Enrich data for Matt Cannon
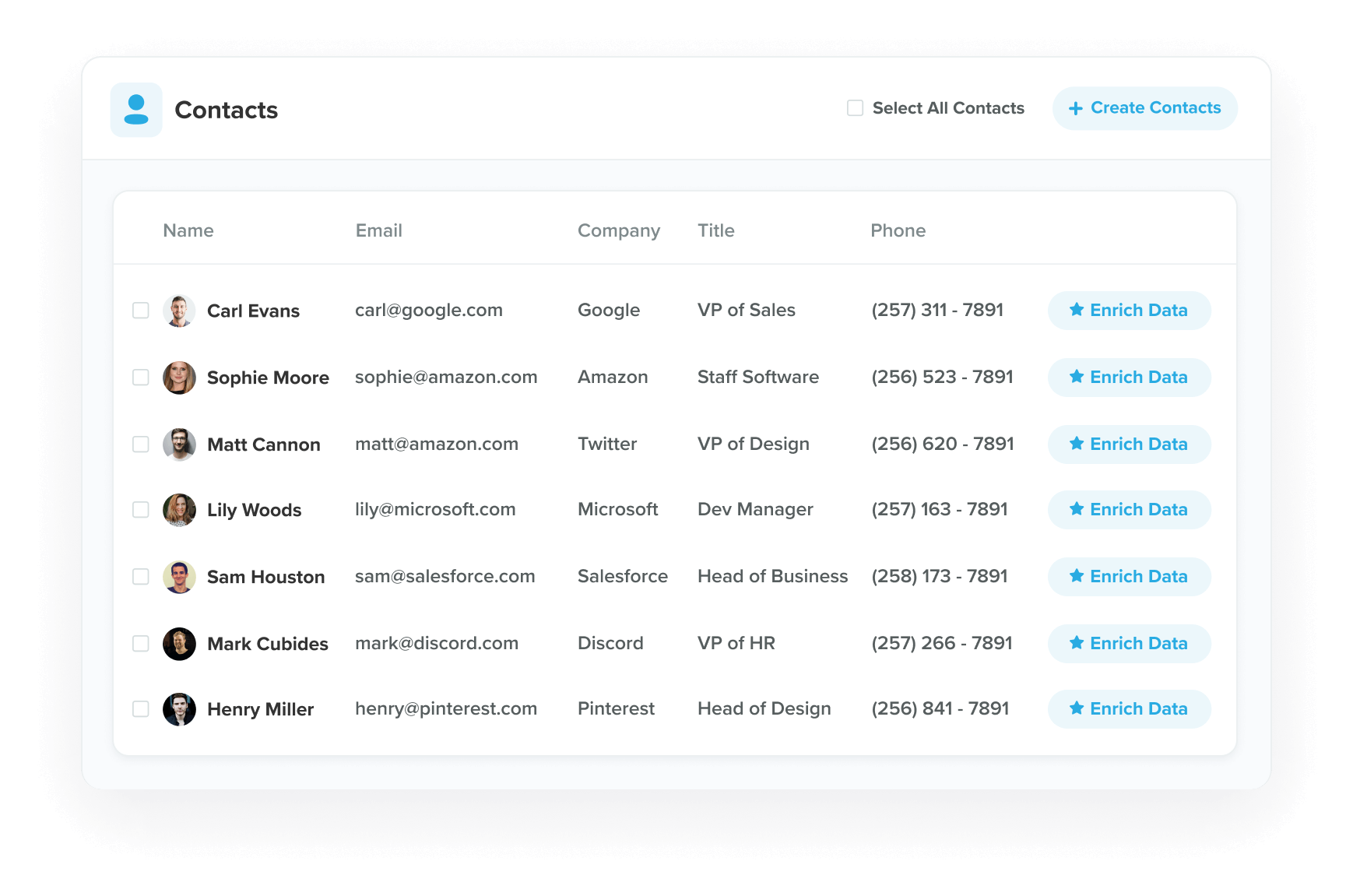Screen dimensions: 1353x896 click(1129, 444)
